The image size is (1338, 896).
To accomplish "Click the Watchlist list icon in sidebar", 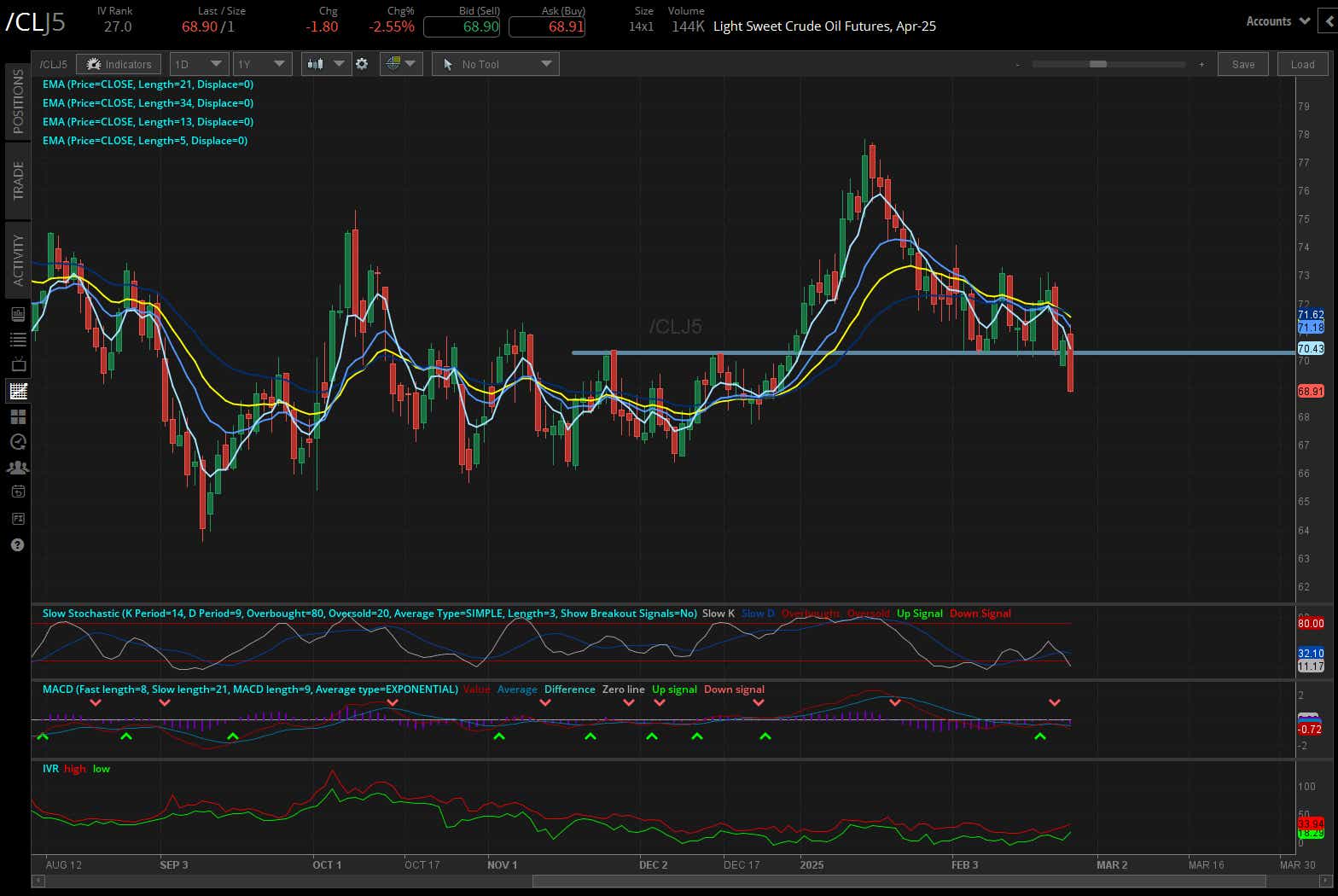I will [x=18, y=340].
